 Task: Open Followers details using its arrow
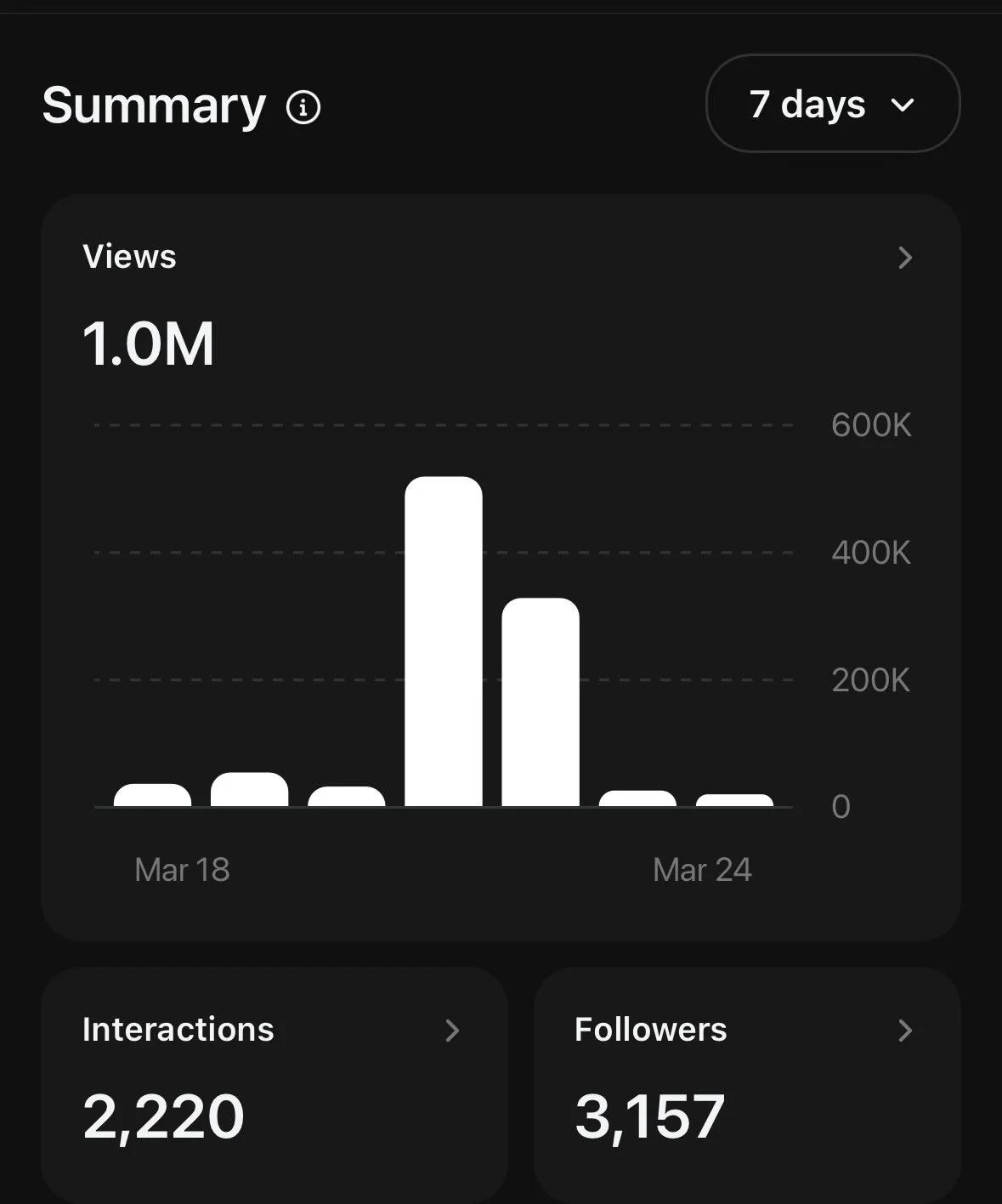point(905,1031)
